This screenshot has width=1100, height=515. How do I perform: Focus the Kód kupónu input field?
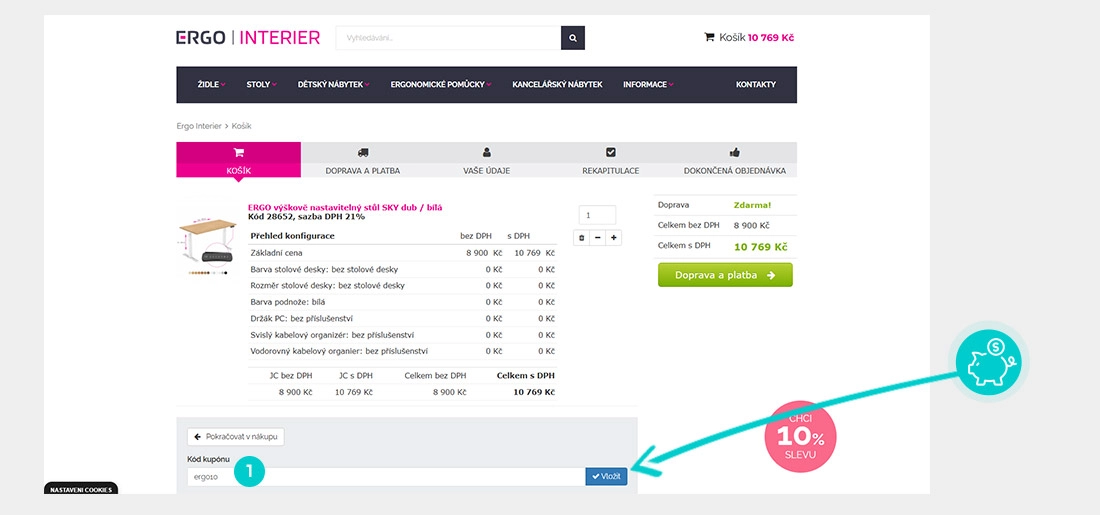coord(387,476)
